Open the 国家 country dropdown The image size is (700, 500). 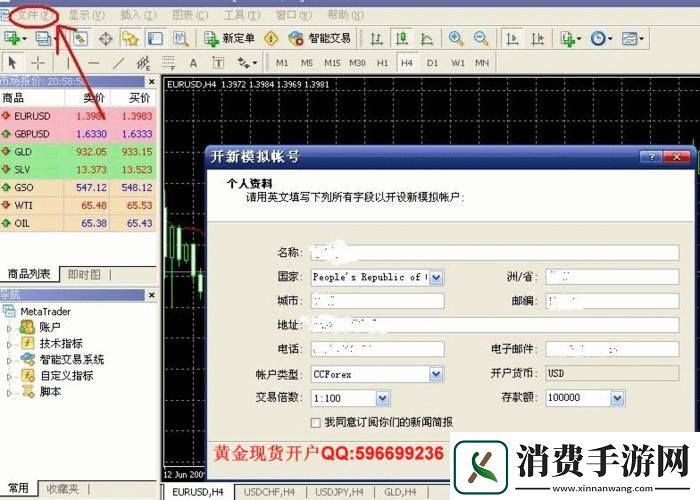pyautogui.click(x=436, y=278)
